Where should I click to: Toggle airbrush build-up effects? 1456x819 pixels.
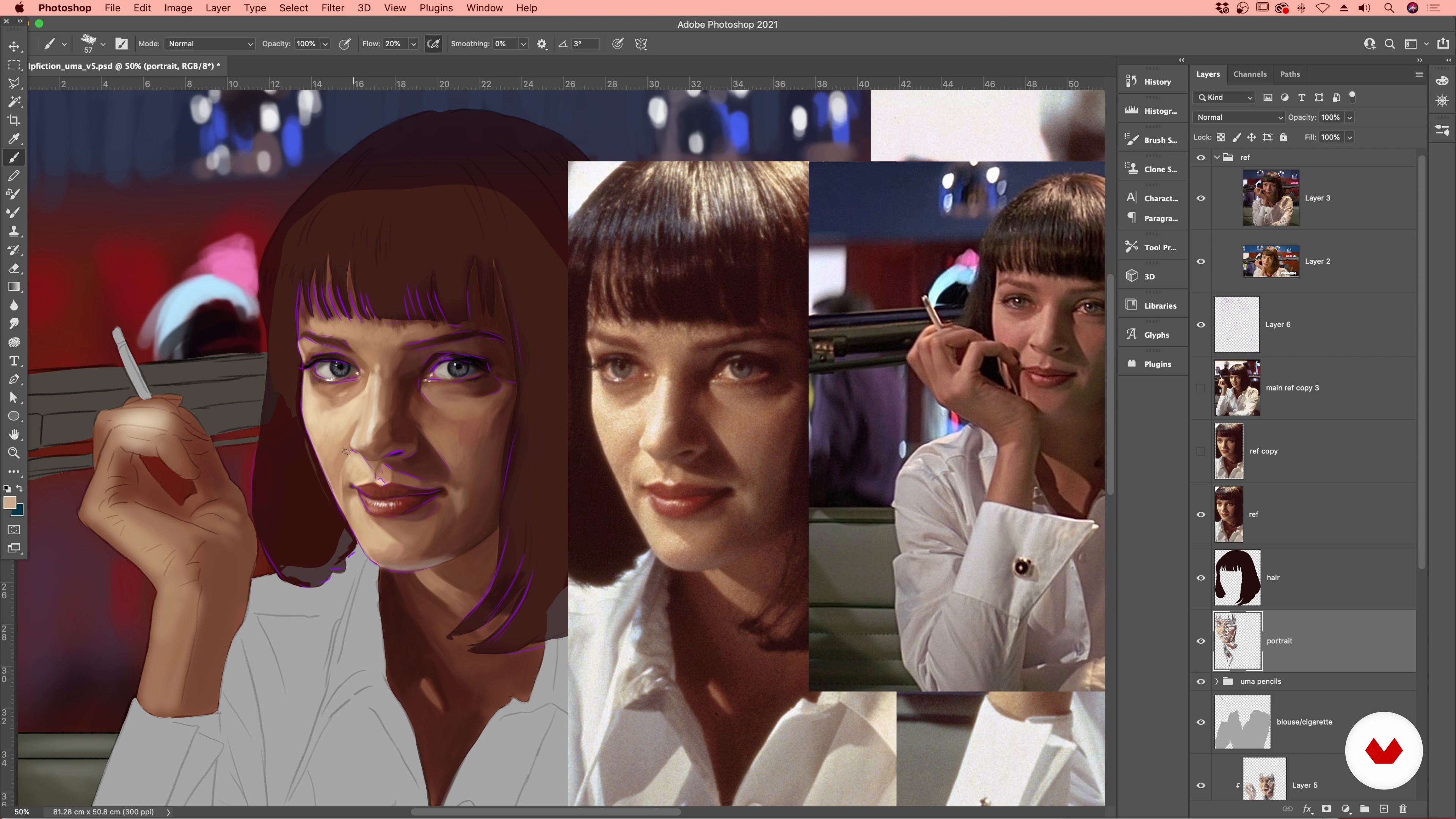[433, 44]
